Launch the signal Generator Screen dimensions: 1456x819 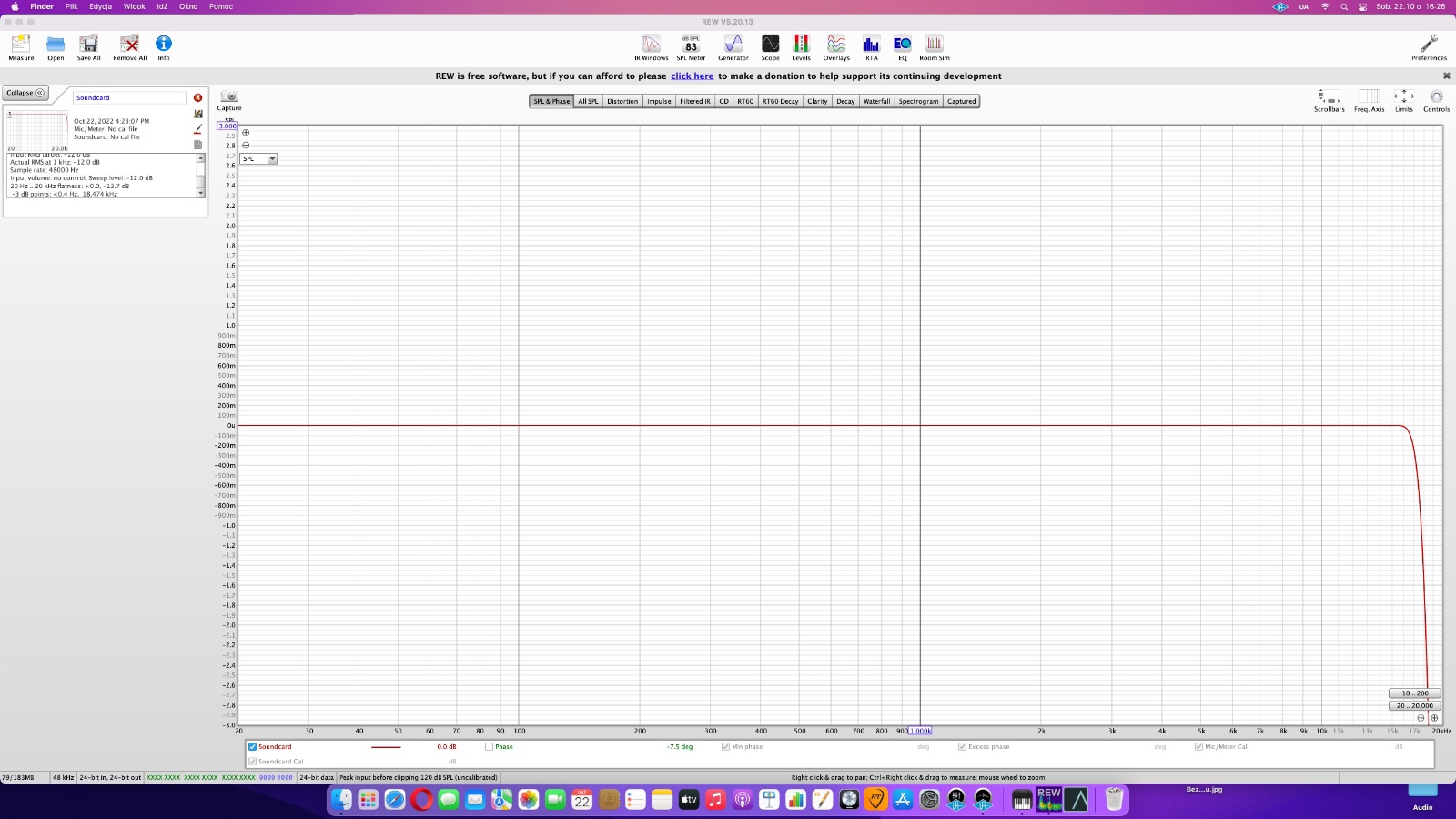(733, 47)
